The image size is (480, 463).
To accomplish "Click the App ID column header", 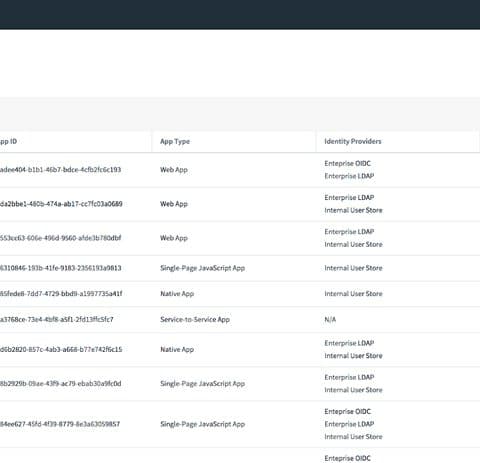I will tap(8, 141).
